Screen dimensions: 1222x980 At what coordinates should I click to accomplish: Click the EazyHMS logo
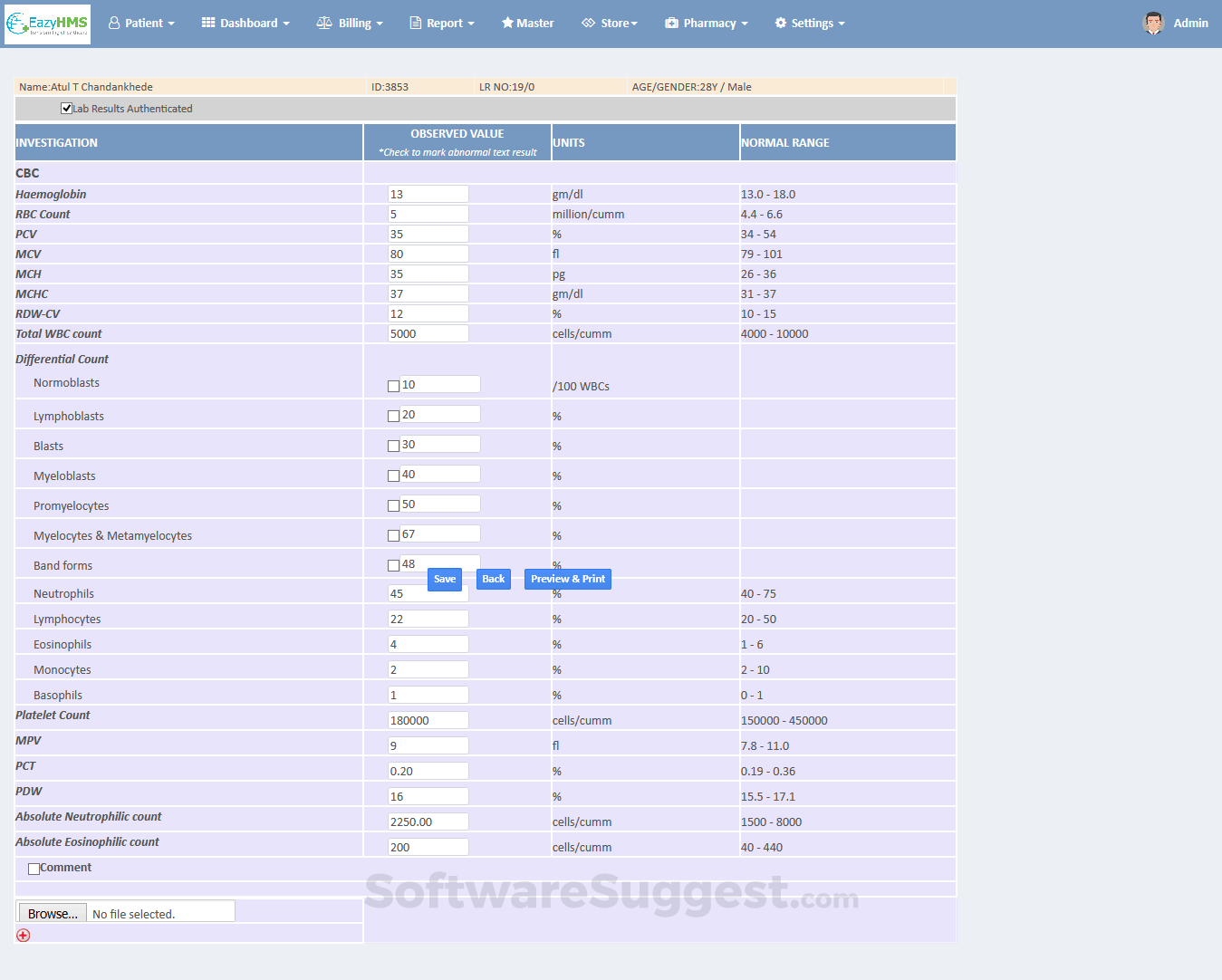tap(47, 24)
